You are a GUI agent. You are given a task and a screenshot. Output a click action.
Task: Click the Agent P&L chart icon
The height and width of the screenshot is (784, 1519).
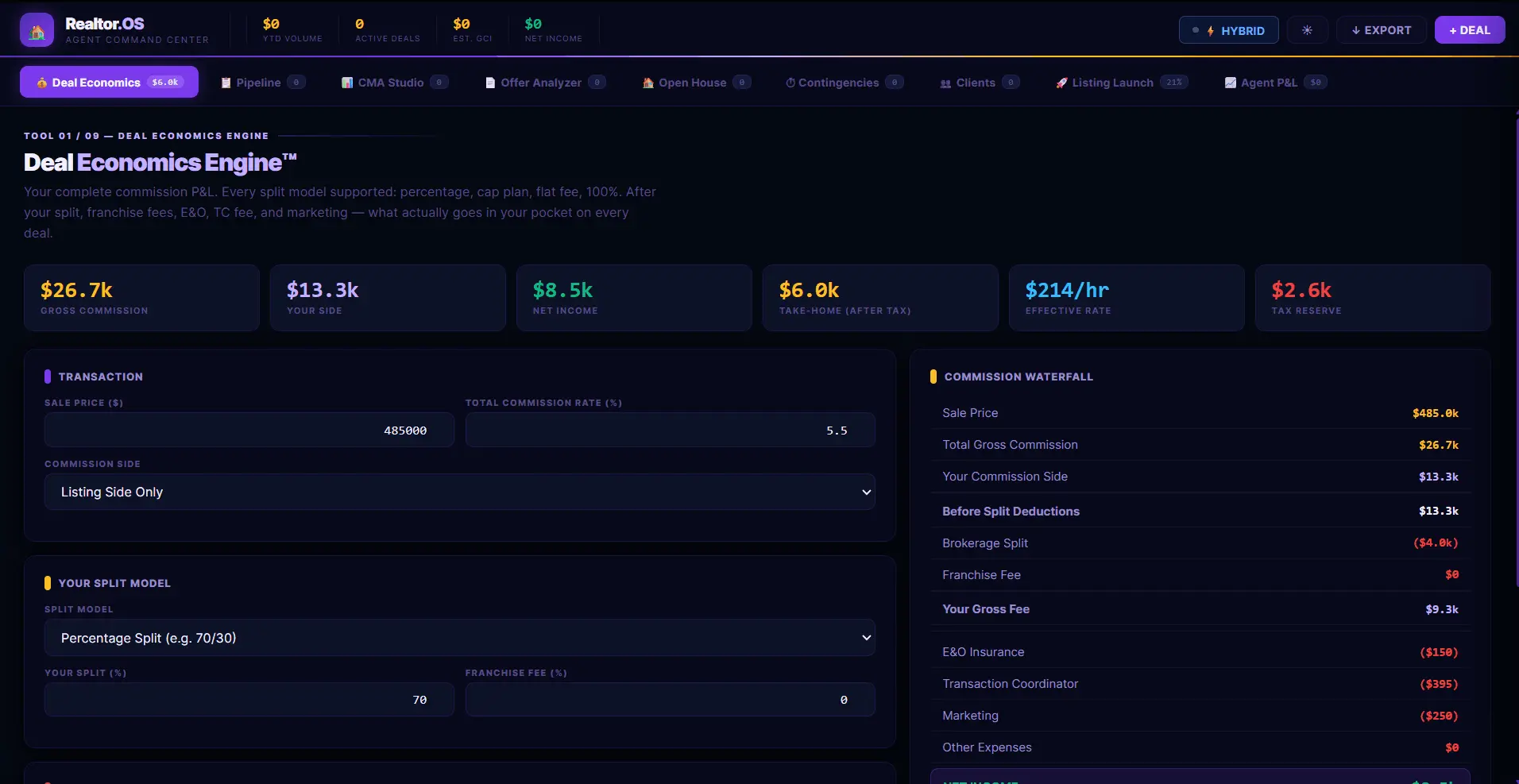tap(1231, 83)
